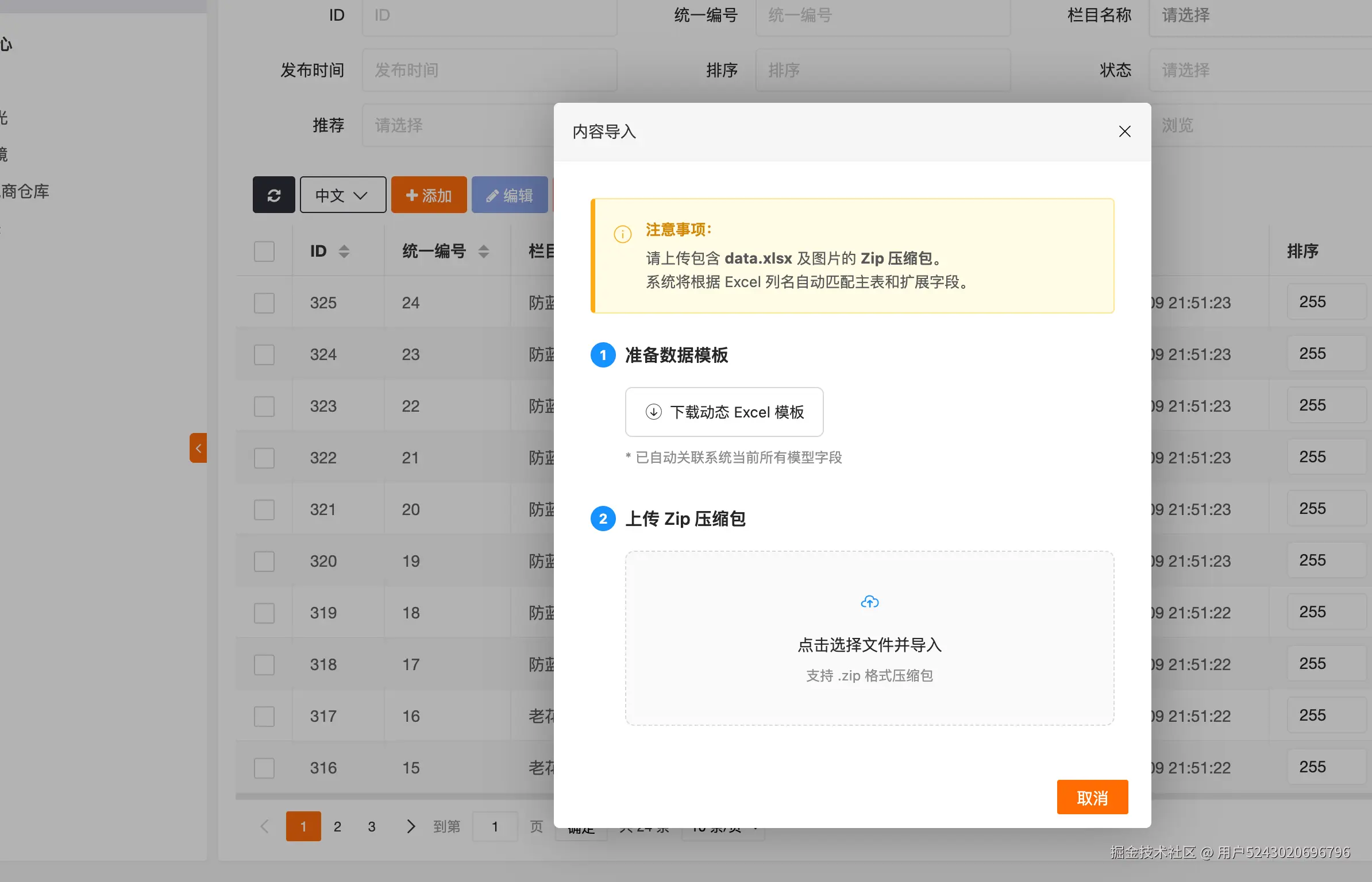Open the 中文 language dropdown
1372x882 pixels.
point(342,195)
